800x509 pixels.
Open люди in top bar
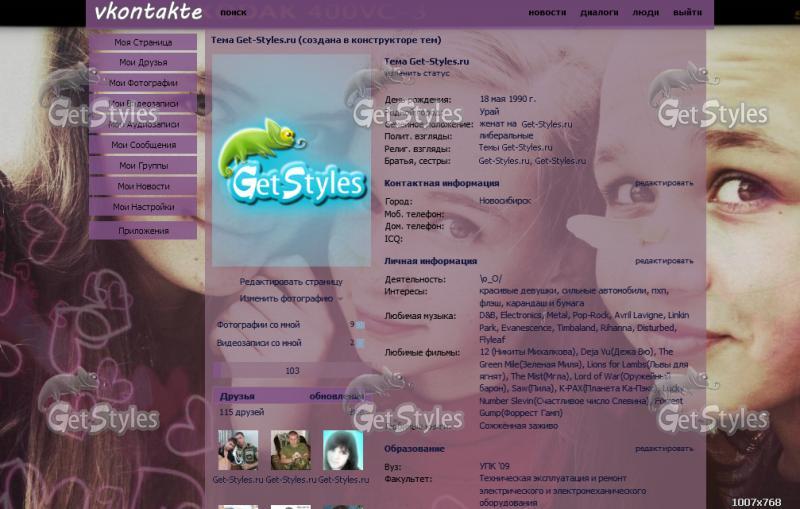pyautogui.click(x=645, y=12)
